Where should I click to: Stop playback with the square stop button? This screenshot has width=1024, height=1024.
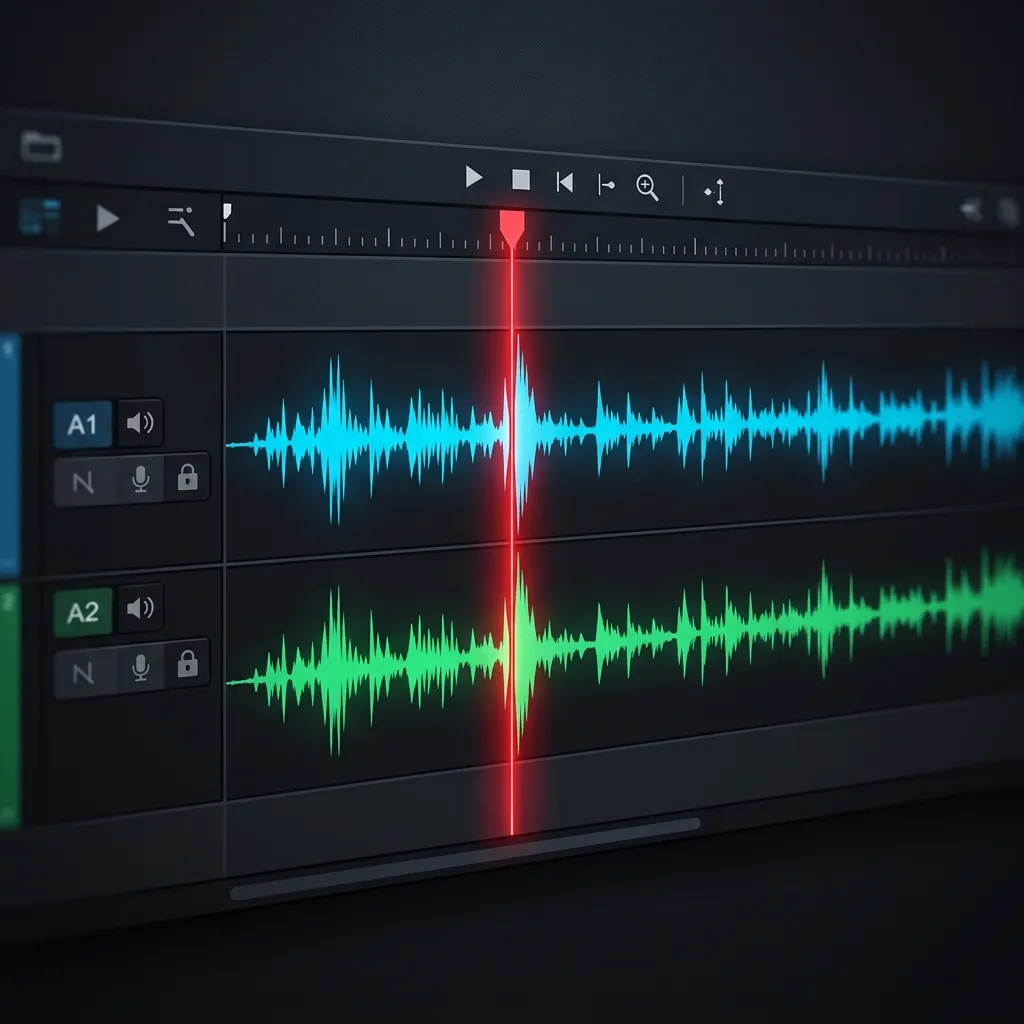[520, 180]
